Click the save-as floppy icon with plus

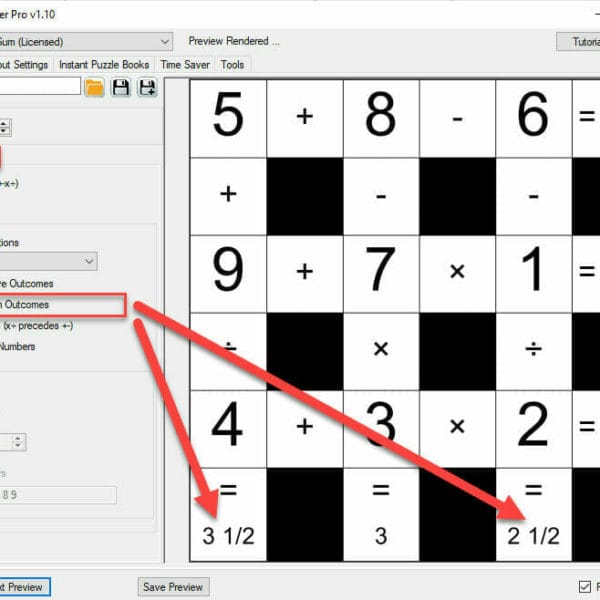[x=147, y=88]
